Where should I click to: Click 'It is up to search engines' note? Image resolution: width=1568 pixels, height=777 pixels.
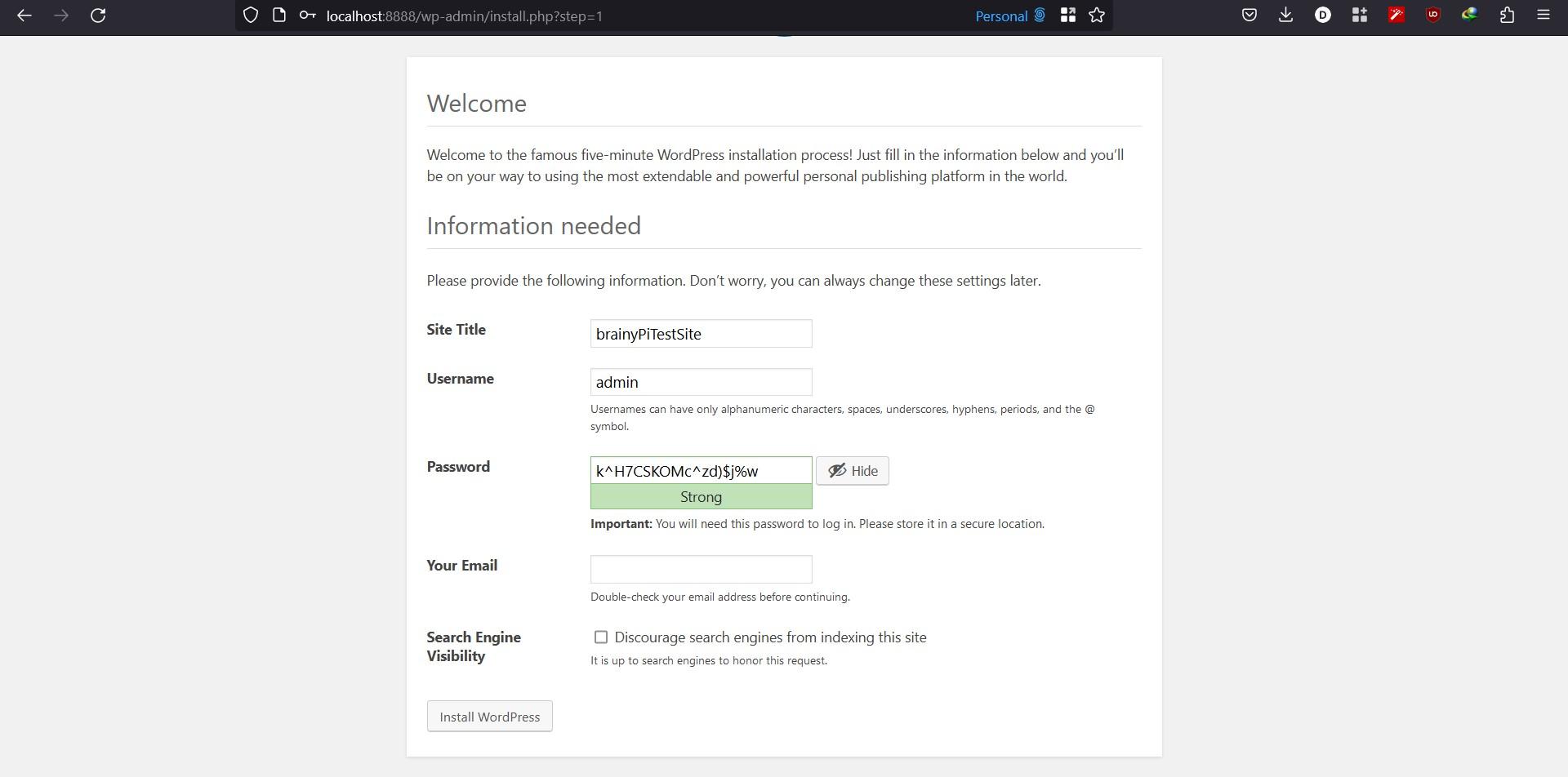click(709, 661)
